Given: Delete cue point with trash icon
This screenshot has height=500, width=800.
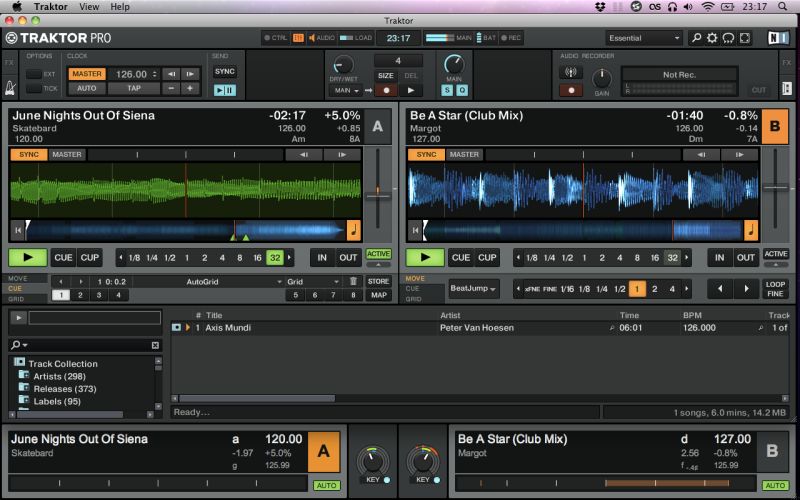Looking at the screenshot, I should point(353,281).
